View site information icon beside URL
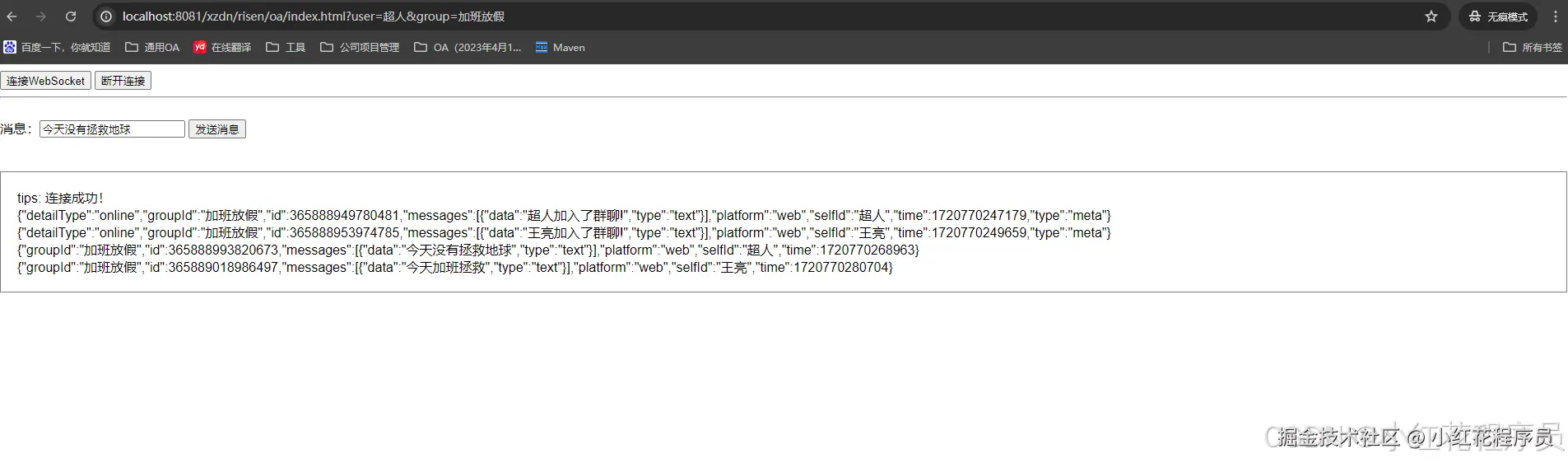 pyautogui.click(x=106, y=16)
